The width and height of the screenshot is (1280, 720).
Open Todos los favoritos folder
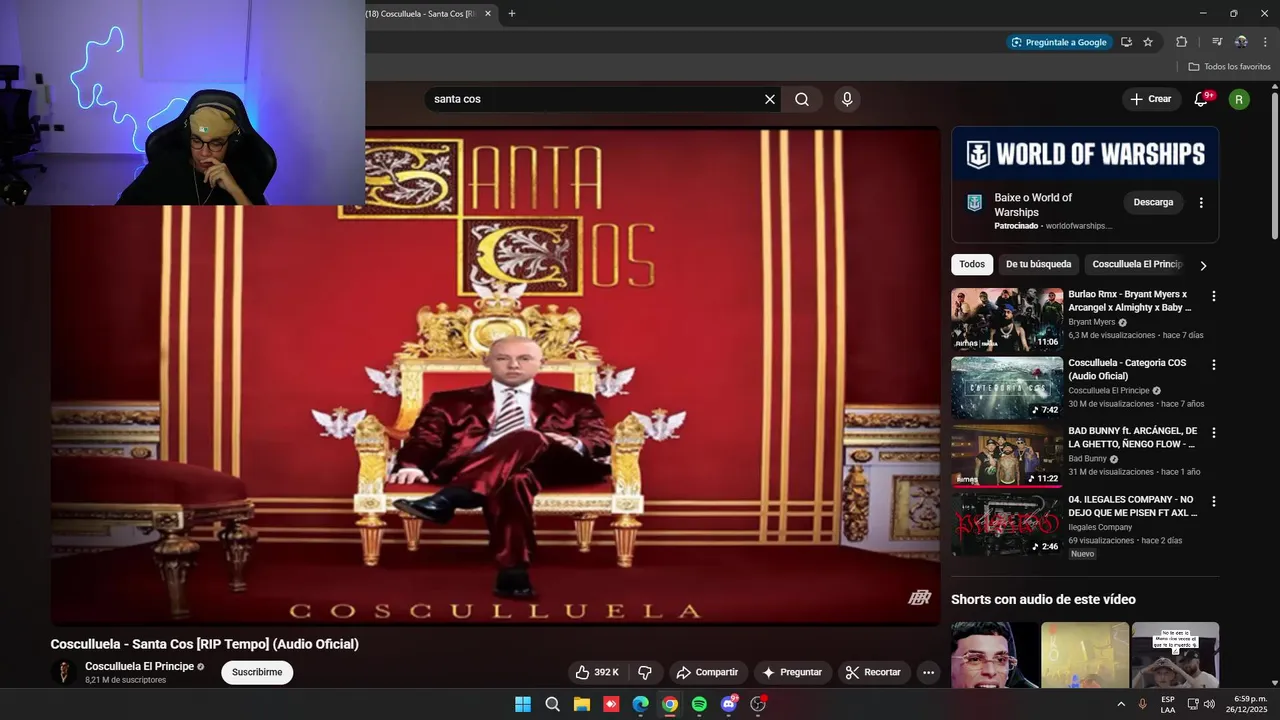pyautogui.click(x=1229, y=67)
